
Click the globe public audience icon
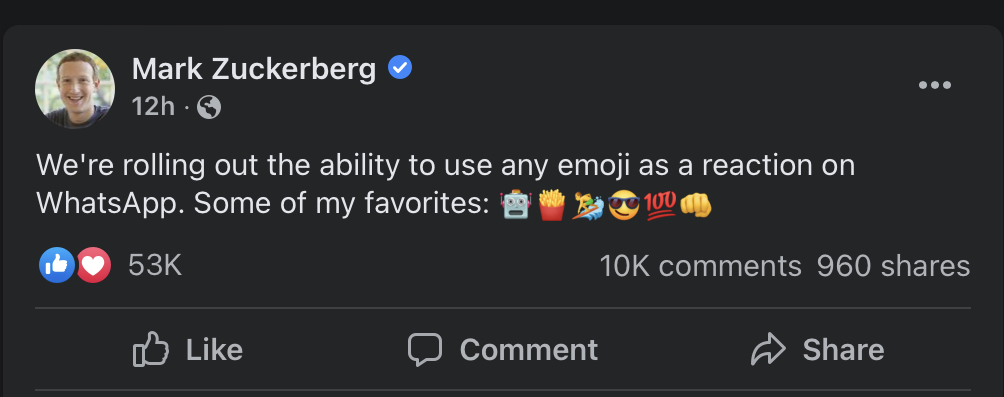tap(209, 107)
